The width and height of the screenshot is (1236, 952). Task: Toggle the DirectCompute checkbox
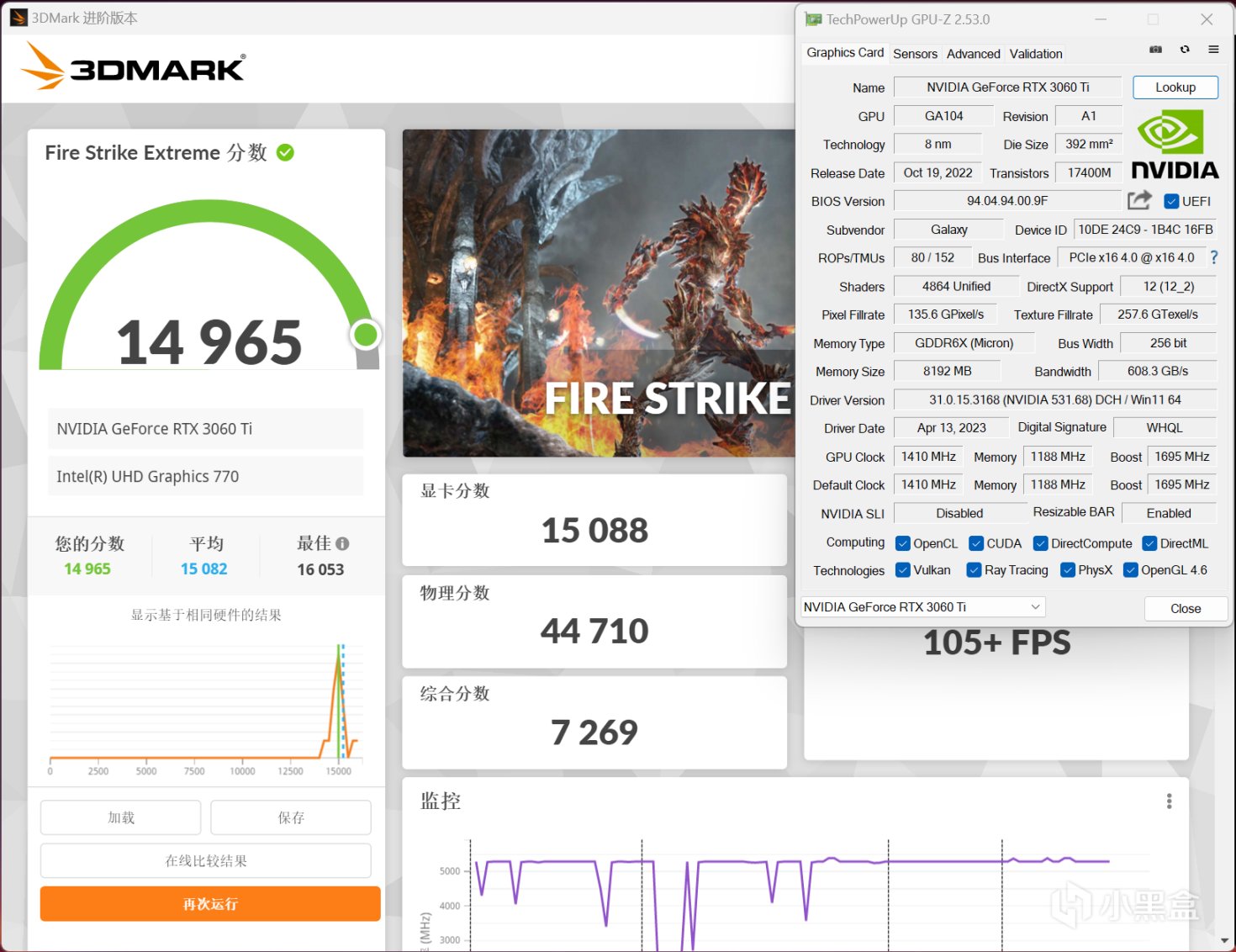tap(1040, 543)
